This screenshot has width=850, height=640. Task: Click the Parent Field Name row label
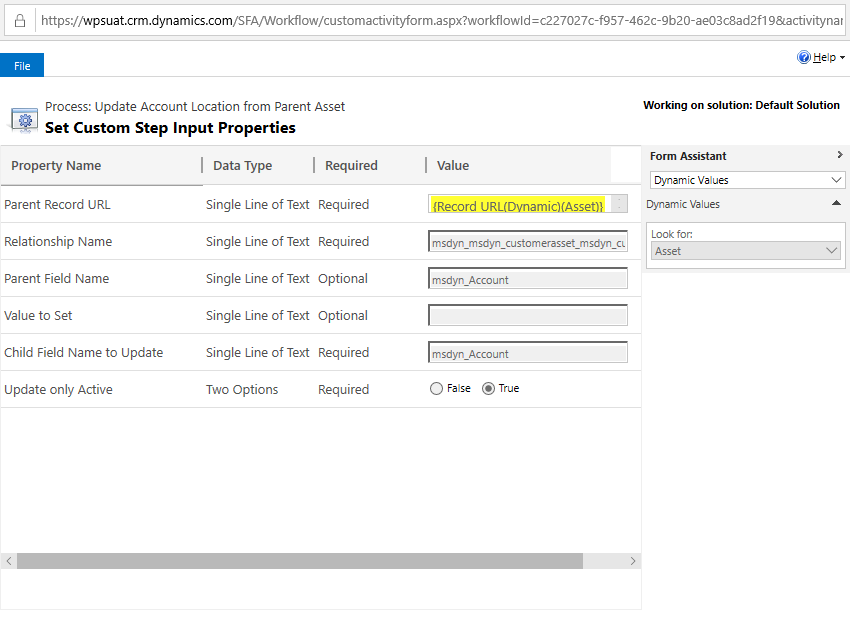[x=56, y=278]
